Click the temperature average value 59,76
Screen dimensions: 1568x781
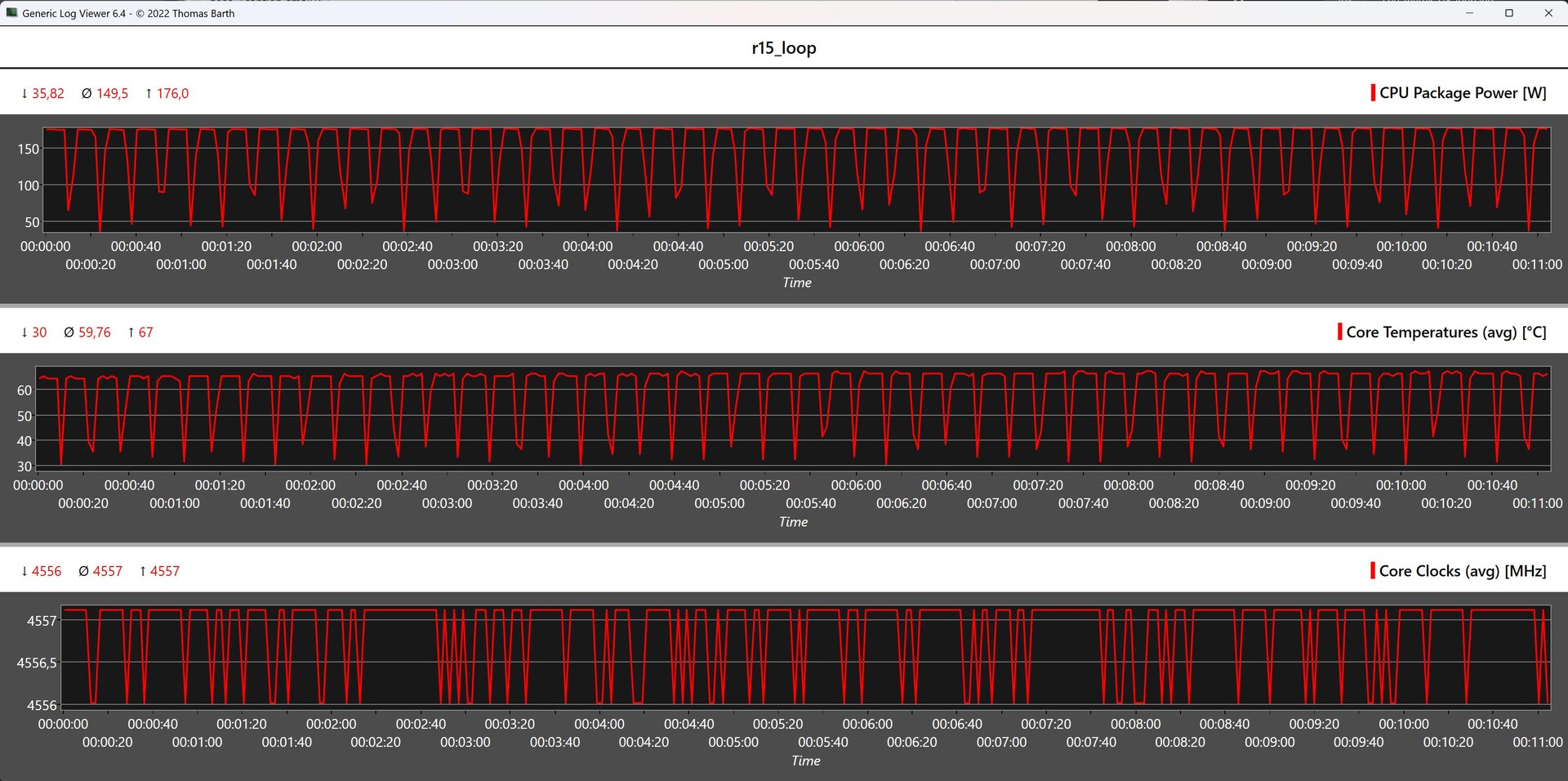click(95, 332)
